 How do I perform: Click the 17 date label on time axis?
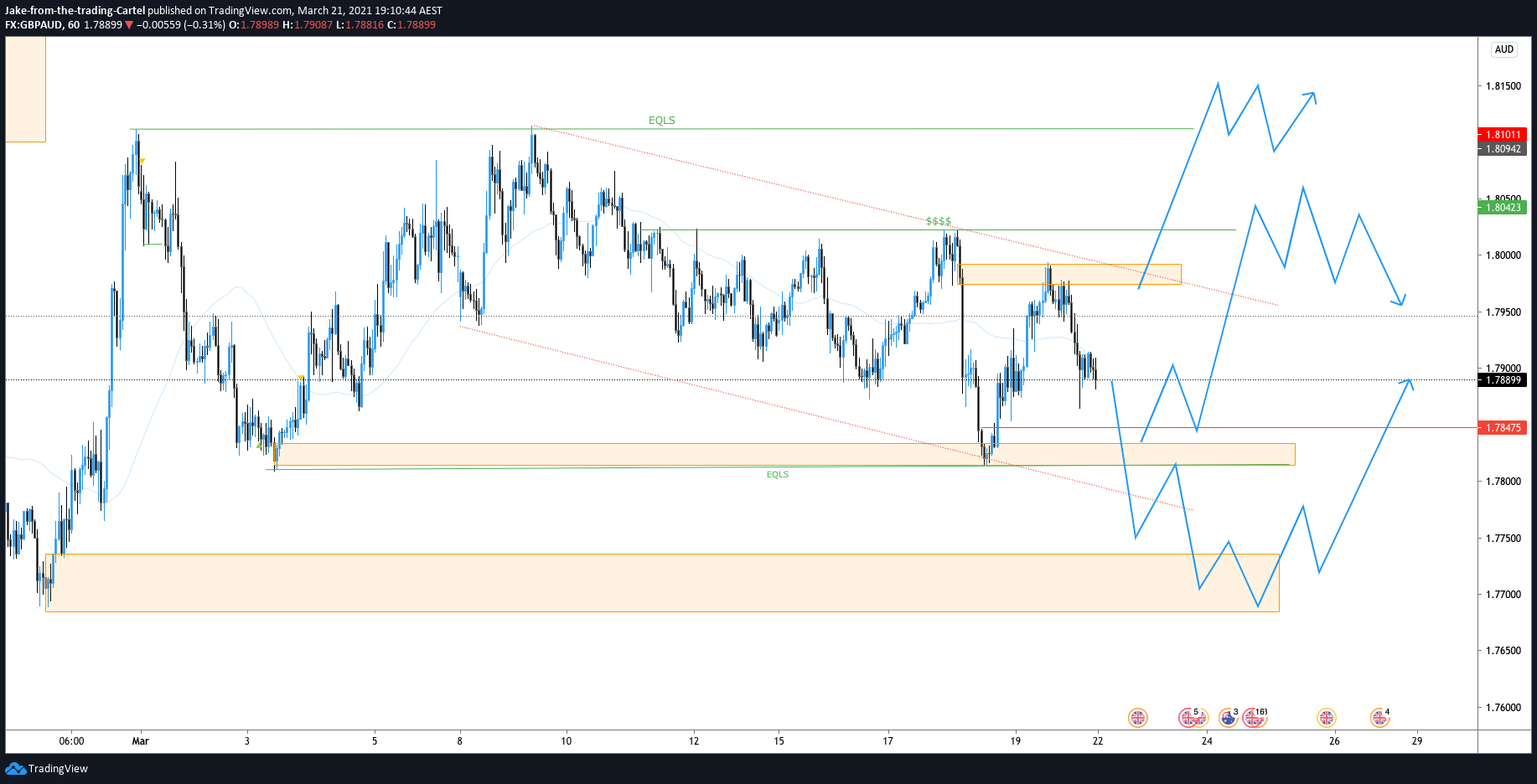click(x=888, y=740)
